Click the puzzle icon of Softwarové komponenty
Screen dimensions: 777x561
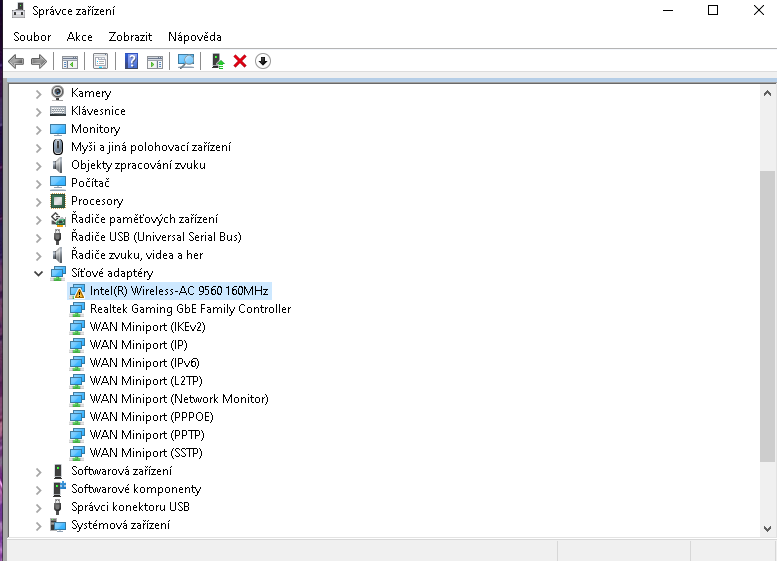click(59, 489)
